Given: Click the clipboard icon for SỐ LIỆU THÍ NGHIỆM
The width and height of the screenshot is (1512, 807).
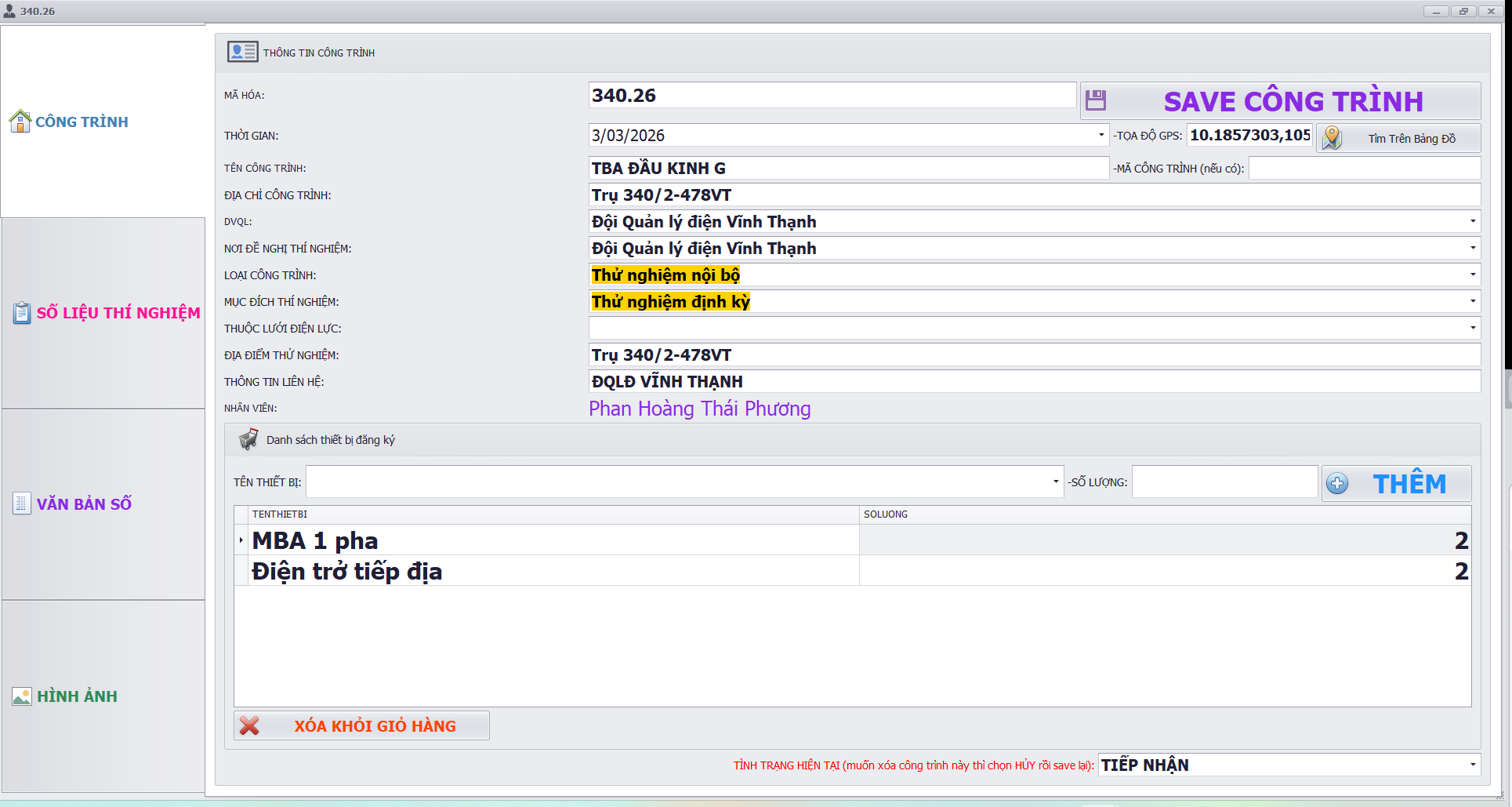Looking at the screenshot, I should point(22,313).
